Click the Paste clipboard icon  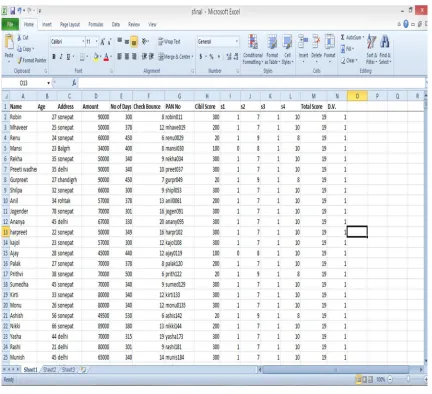pyautogui.click(x=9, y=42)
